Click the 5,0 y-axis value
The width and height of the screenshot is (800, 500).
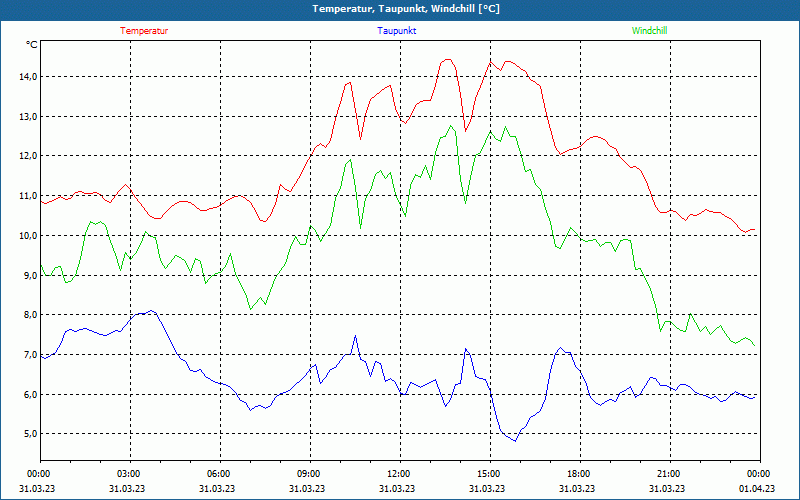(x=30, y=434)
